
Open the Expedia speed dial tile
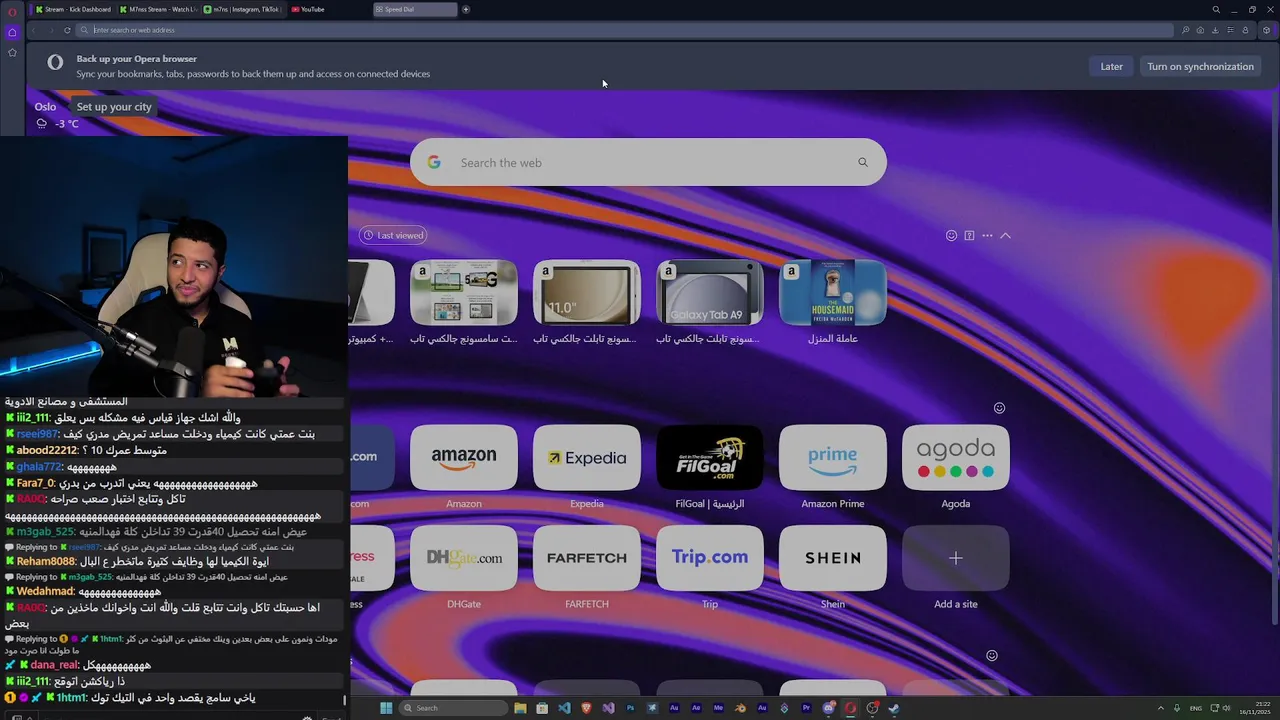click(x=587, y=458)
